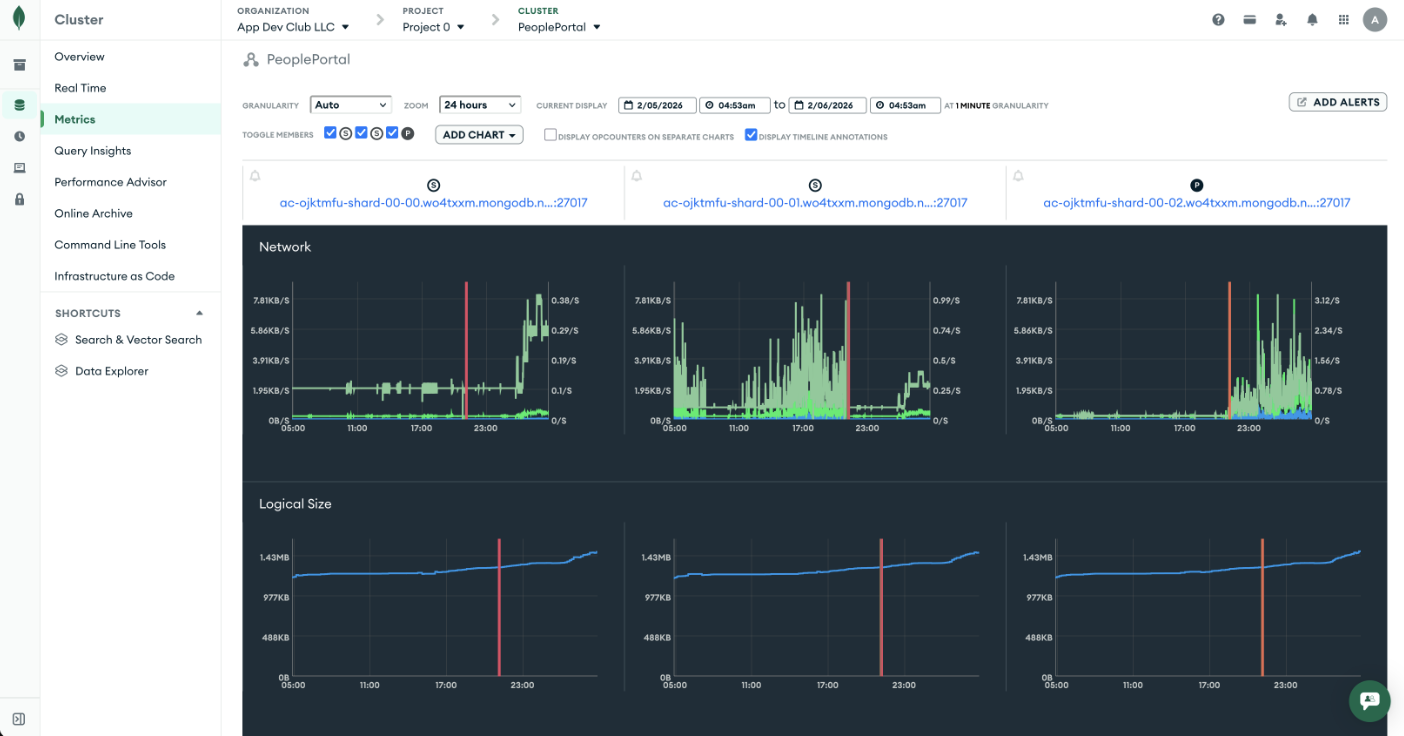Open the Zoom 24 hours dropdown
Image resolution: width=1404 pixels, height=736 pixels.
click(479, 104)
